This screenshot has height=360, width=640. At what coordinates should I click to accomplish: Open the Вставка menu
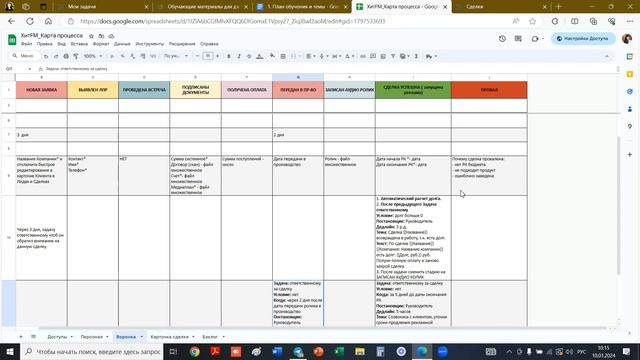point(79,44)
